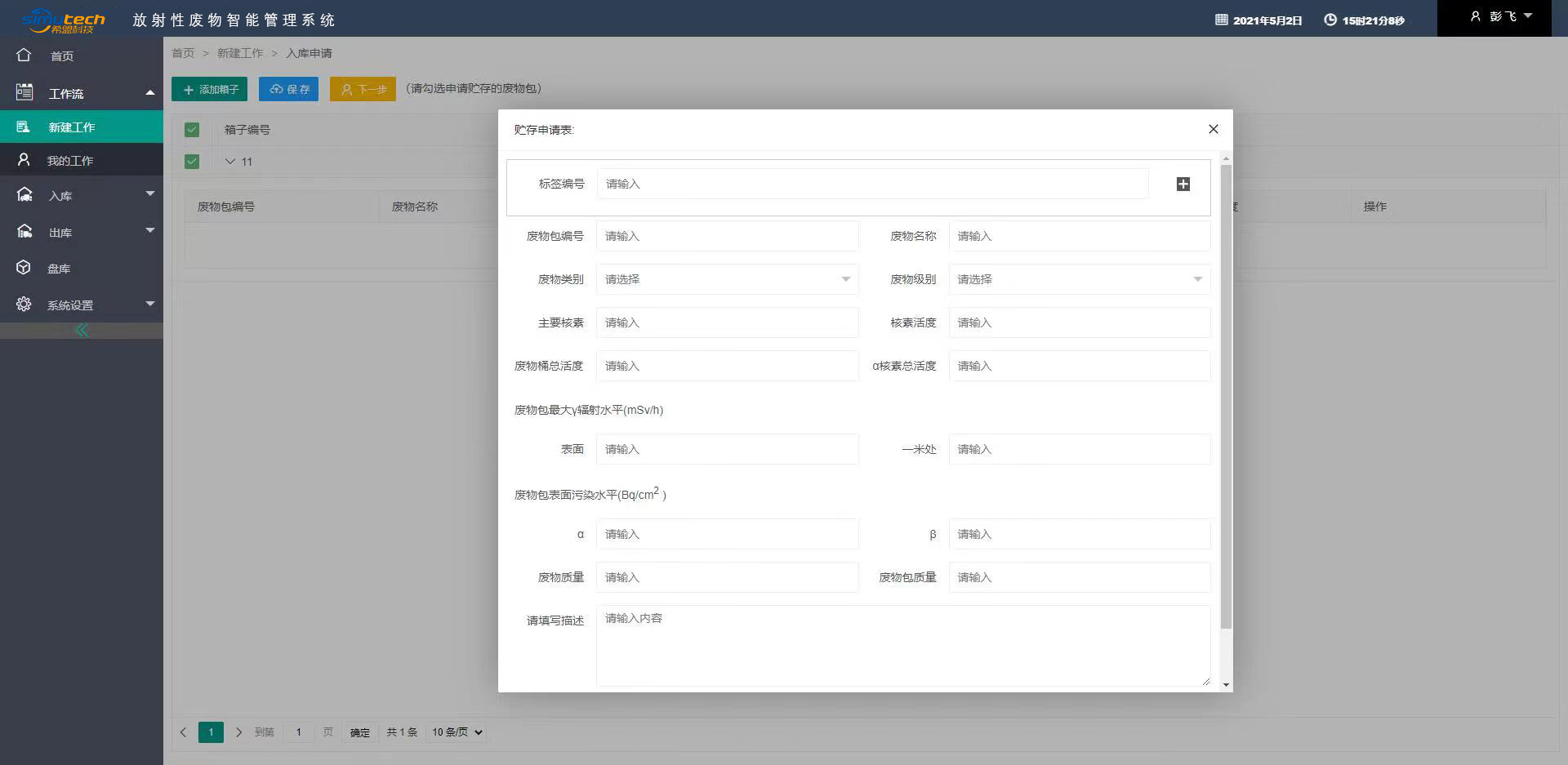Click the 入库 warehouse icon in sidebar

click(24, 195)
